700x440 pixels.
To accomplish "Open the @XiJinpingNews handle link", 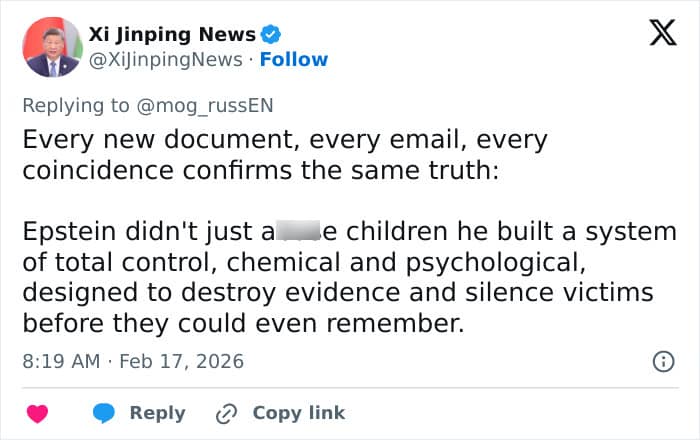I will [166, 59].
